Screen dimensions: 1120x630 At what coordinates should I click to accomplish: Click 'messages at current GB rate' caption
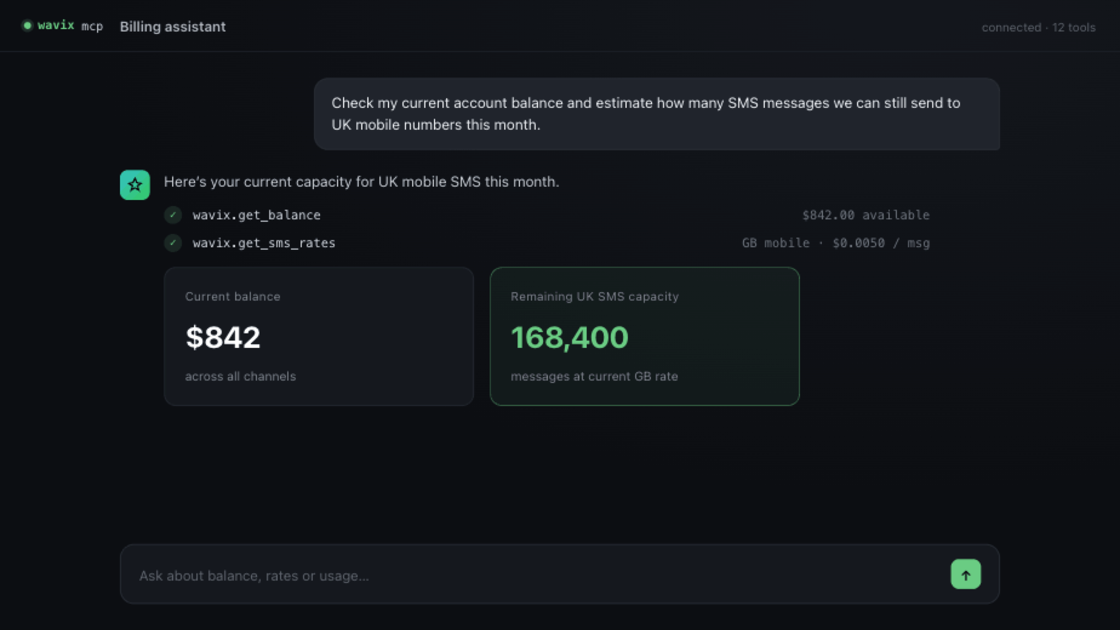(x=594, y=376)
